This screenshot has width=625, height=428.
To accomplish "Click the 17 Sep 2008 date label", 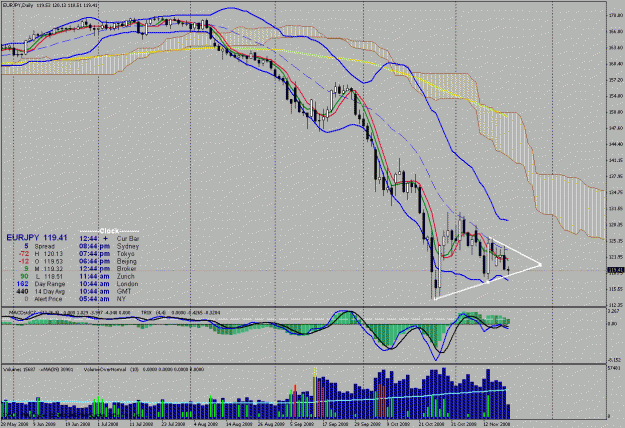I will [334, 424].
